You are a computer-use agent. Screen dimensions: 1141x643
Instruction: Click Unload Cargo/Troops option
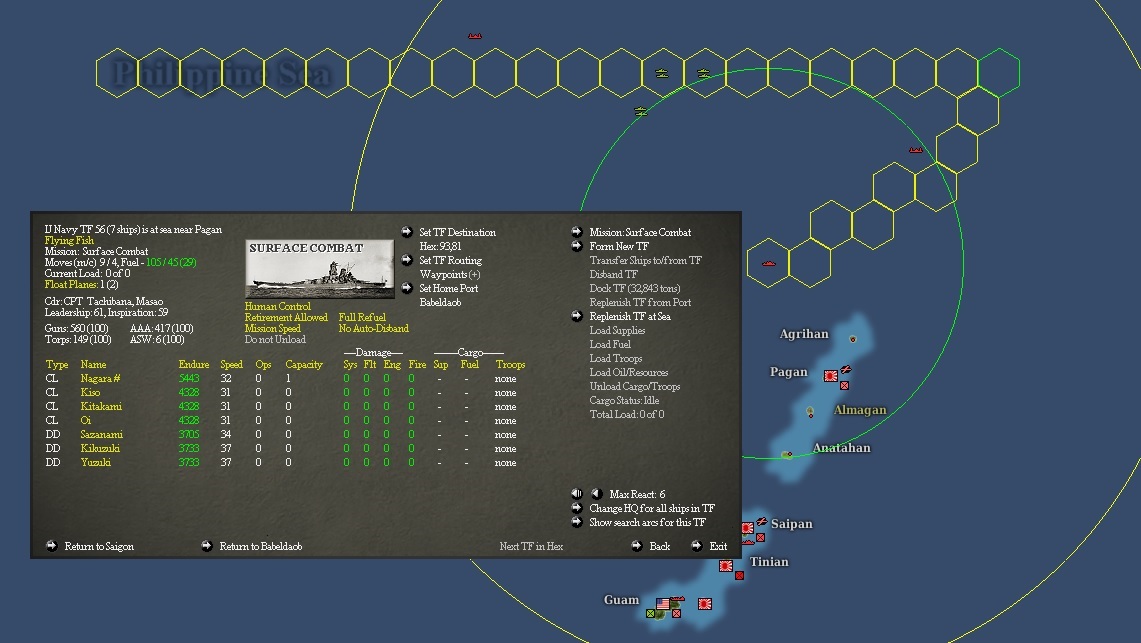click(635, 386)
